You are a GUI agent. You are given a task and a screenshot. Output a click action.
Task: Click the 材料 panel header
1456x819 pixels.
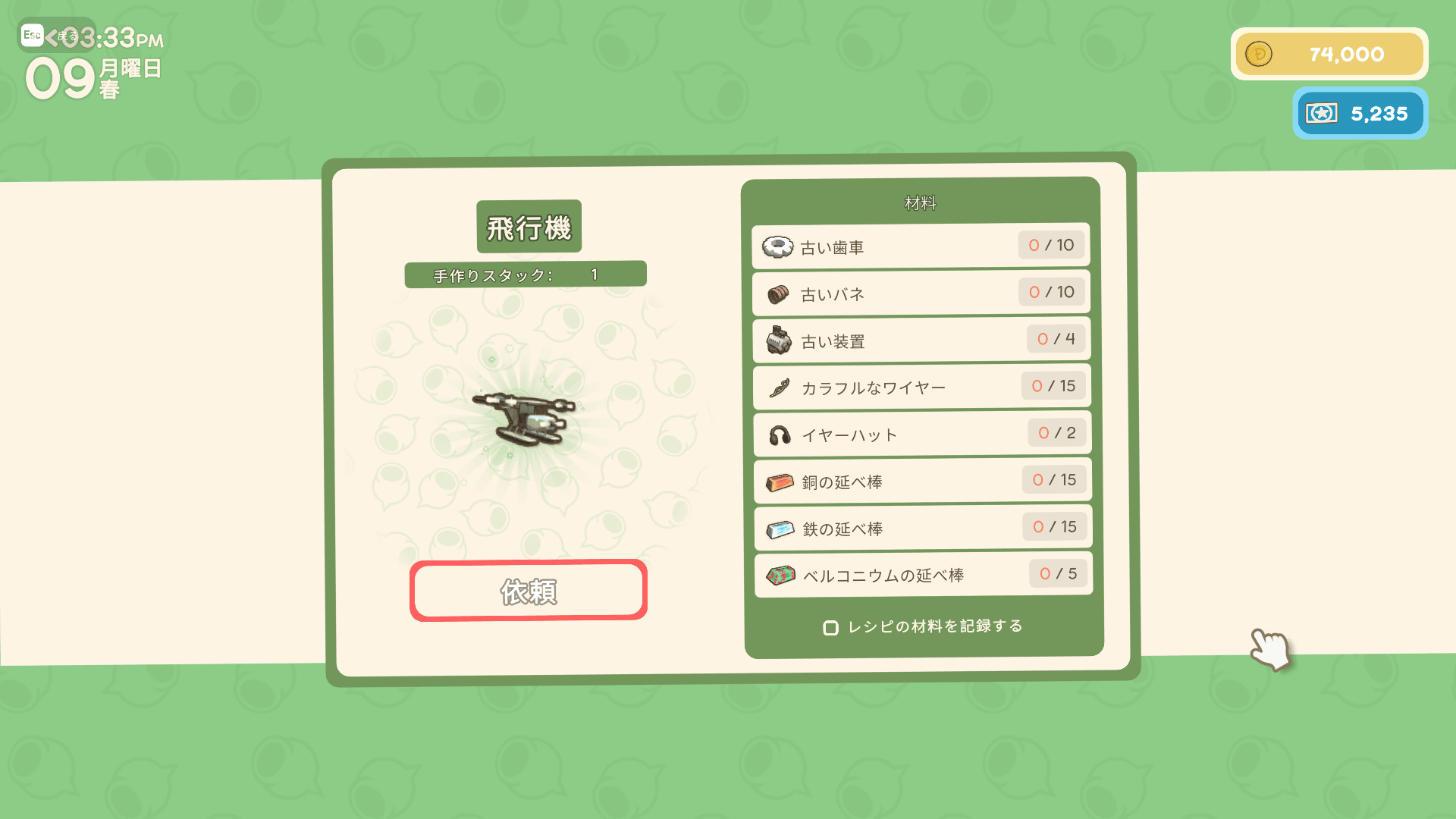[921, 203]
